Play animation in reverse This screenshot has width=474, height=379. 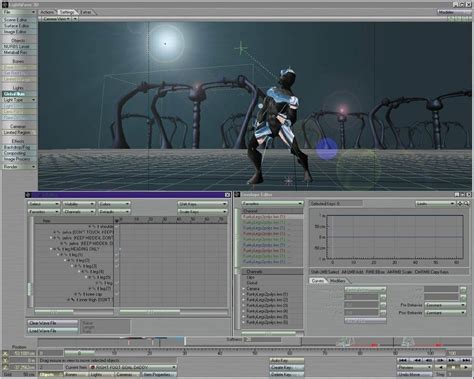pos(441,367)
